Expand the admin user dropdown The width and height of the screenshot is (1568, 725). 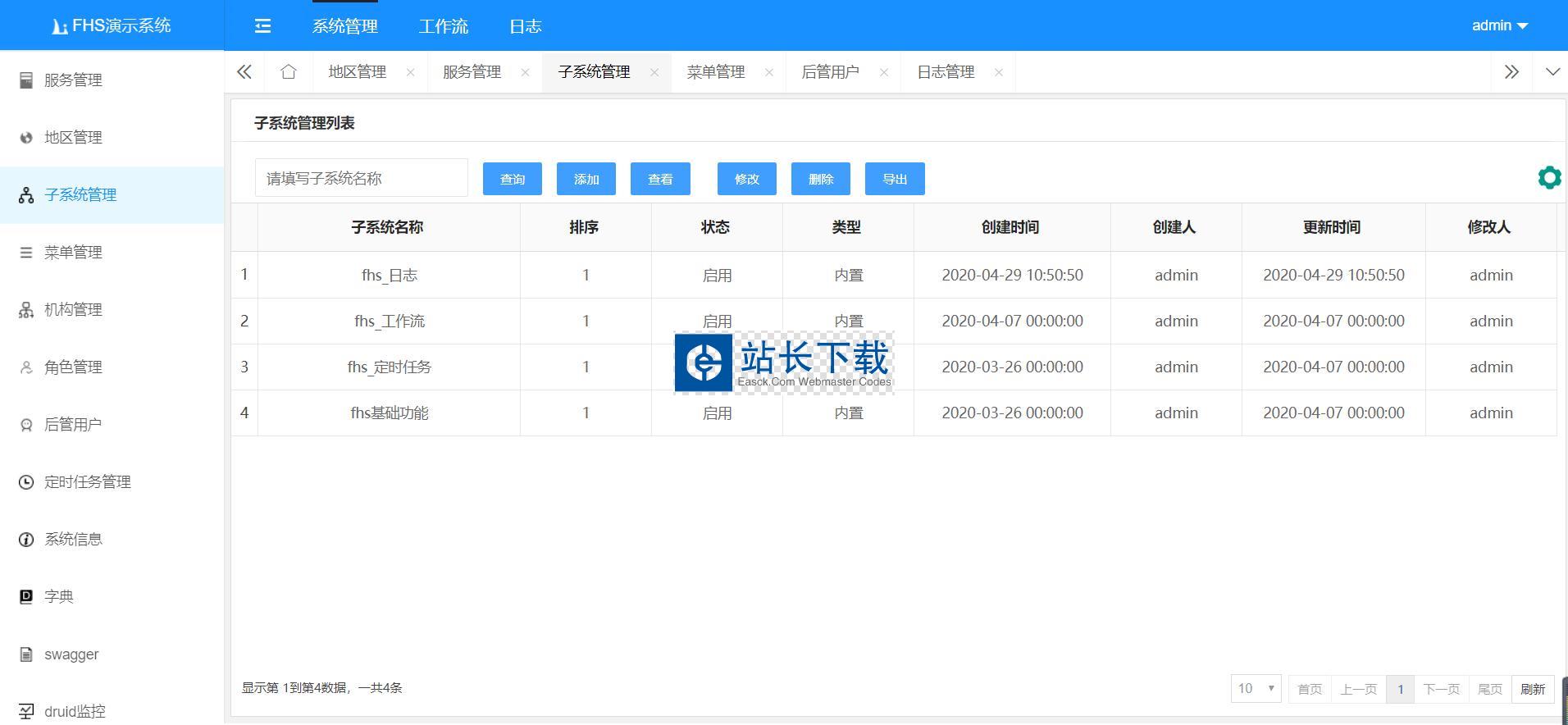point(1499,25)
